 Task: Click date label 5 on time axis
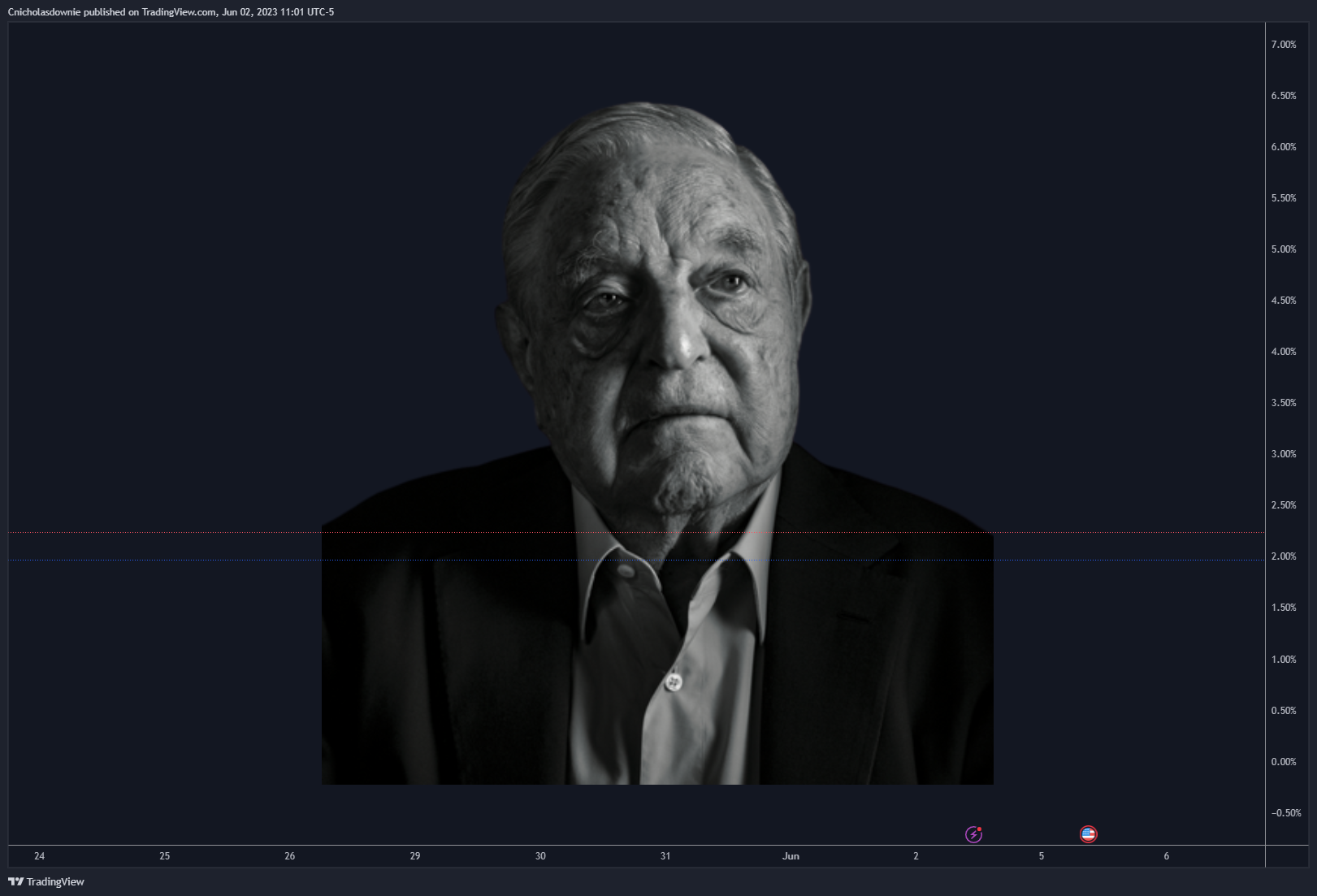tap(1041, 856)
